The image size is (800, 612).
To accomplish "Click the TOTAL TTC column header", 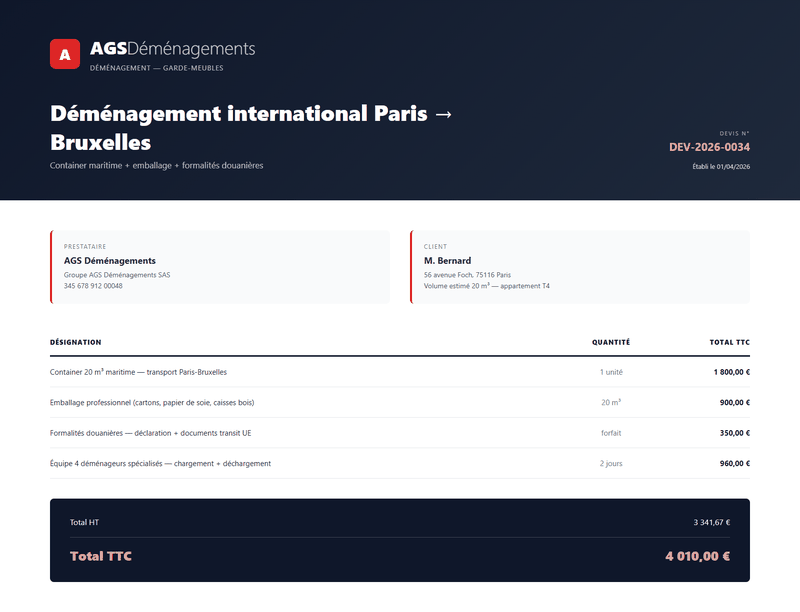I will pos(730,342).
